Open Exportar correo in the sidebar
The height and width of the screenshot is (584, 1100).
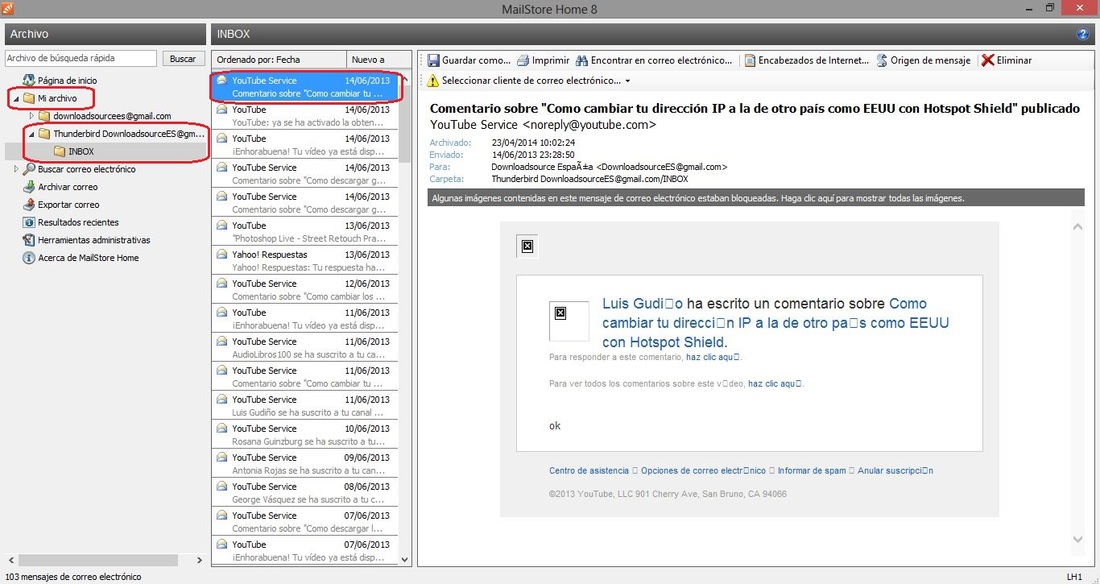[69, 204]
